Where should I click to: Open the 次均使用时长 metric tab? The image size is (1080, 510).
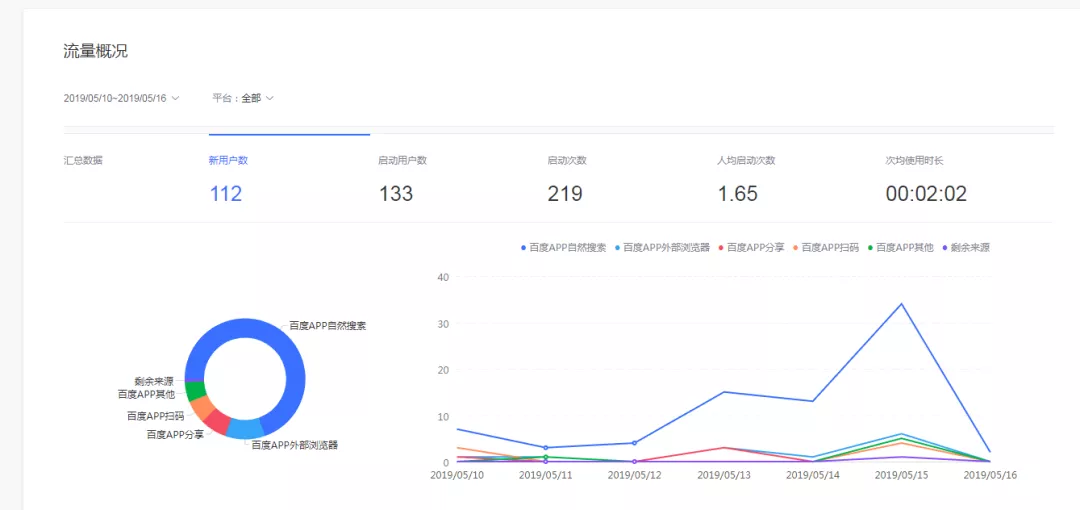coord(914,160)
